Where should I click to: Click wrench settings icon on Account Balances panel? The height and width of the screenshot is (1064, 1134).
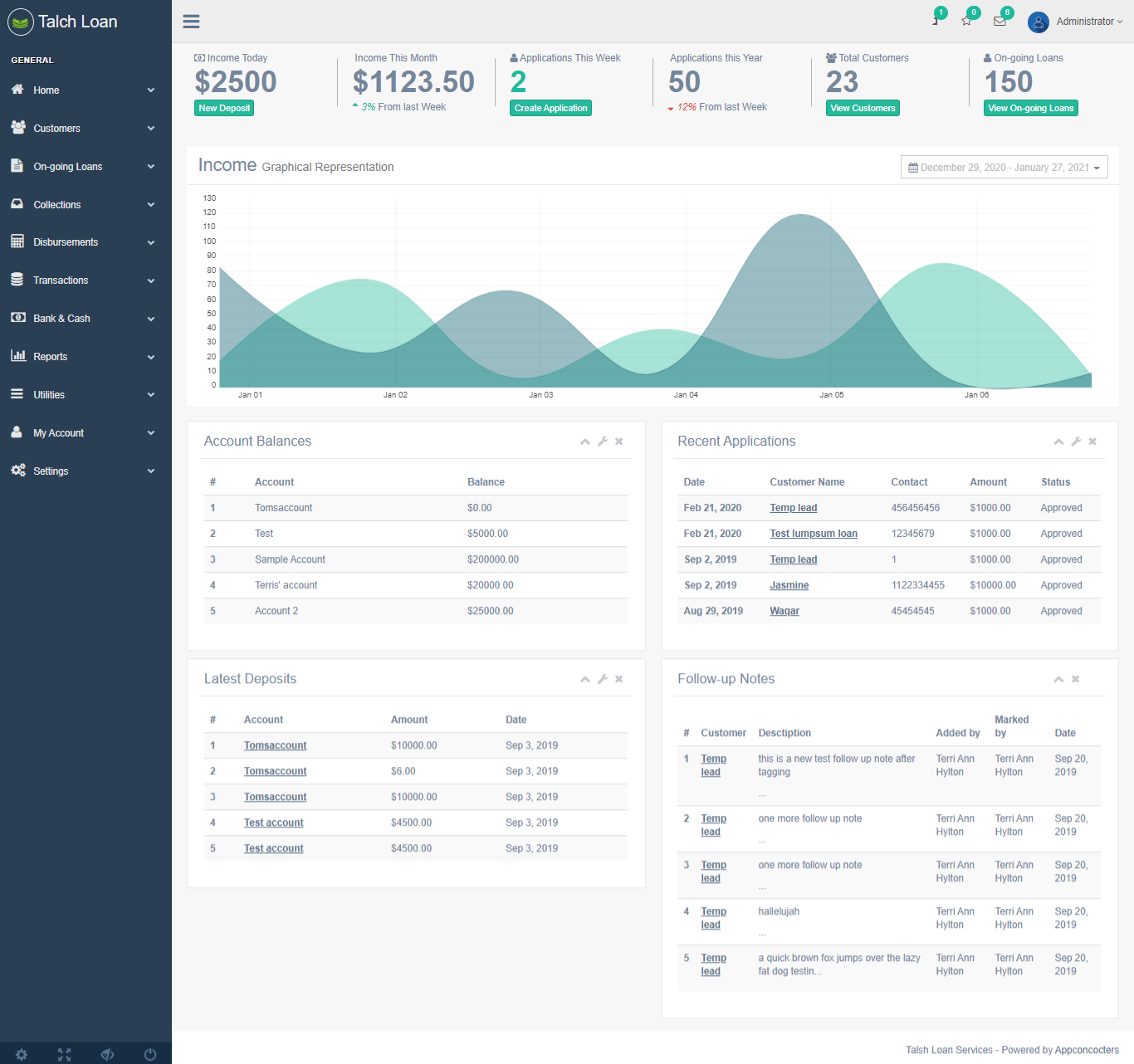[603, 442]
